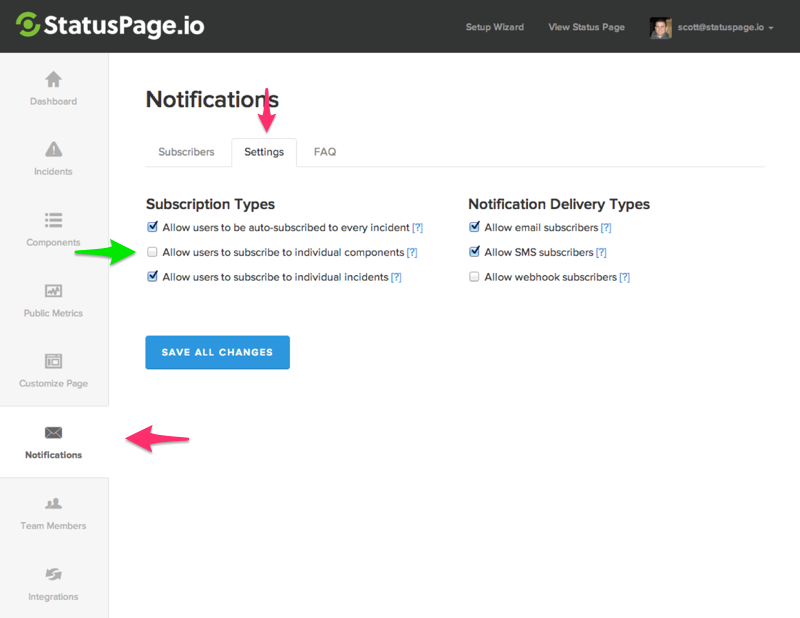Enable webhook subscribers checkbox

point(475,277)
